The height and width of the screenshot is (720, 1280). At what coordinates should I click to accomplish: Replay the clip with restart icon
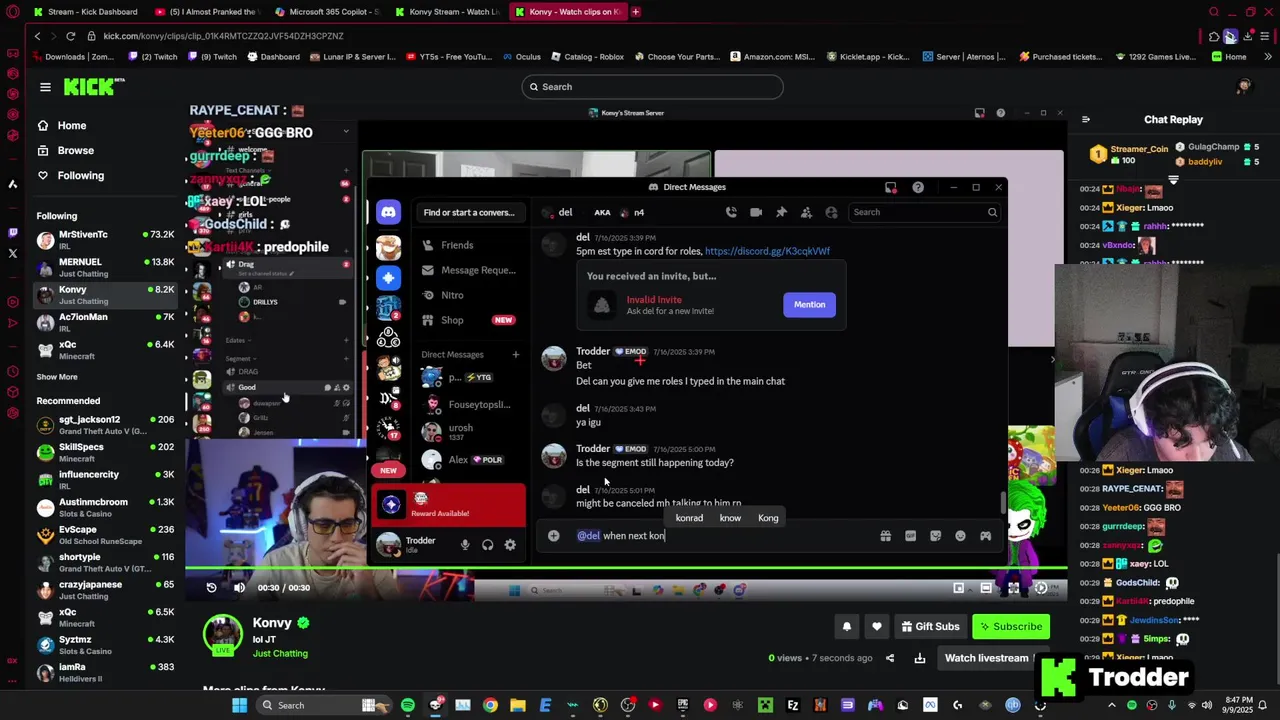pos(211,588)
